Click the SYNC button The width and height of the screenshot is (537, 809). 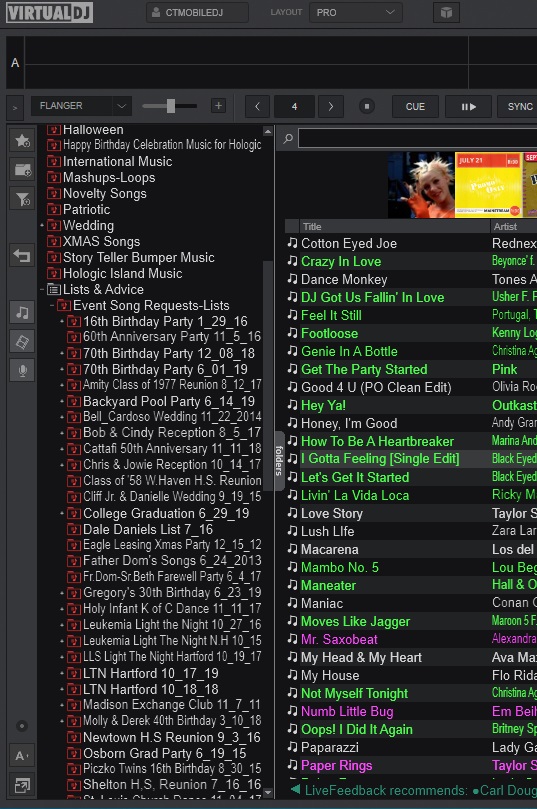(517, 106)
